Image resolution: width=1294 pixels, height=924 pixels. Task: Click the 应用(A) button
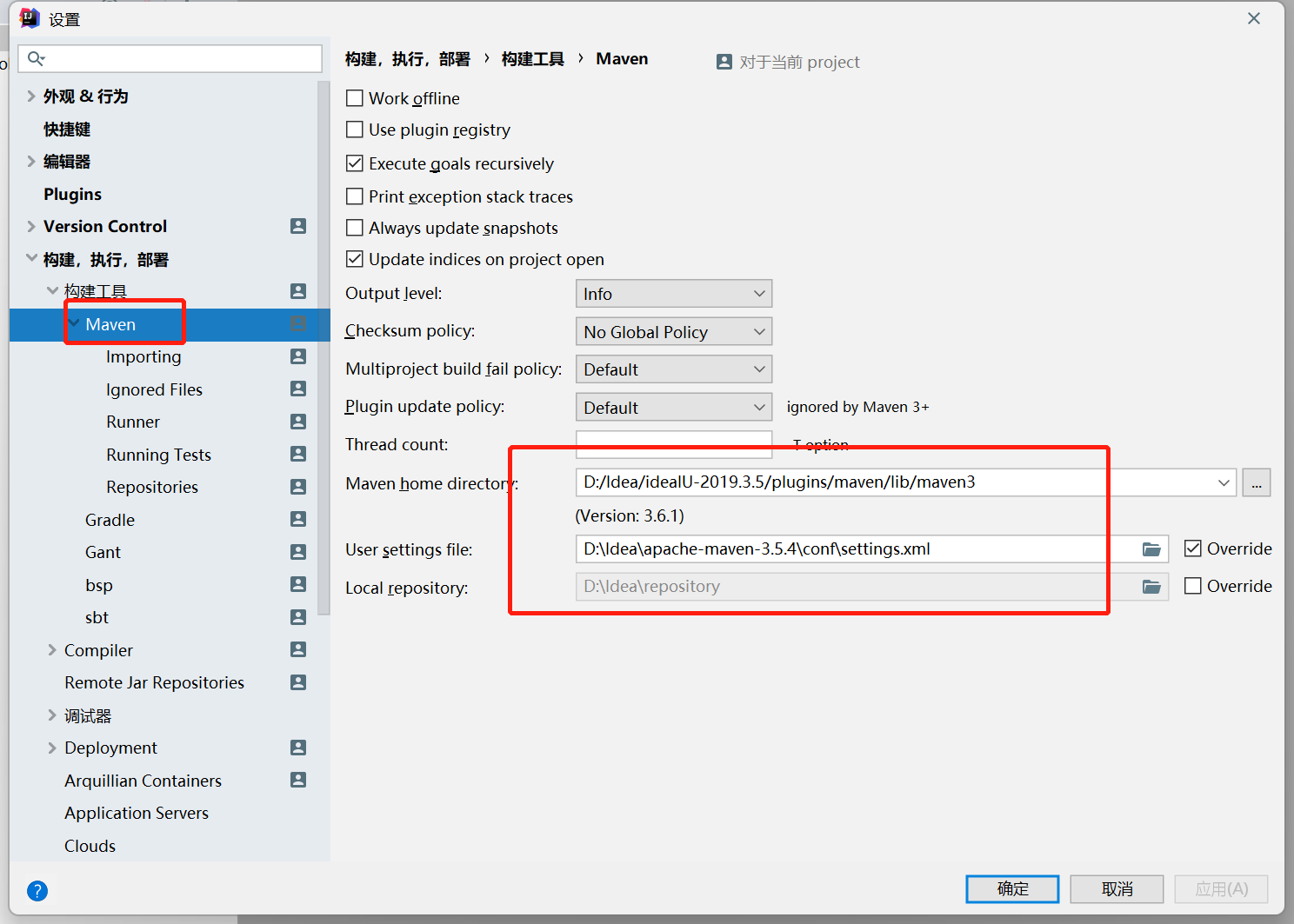[x=1221, y=888]
